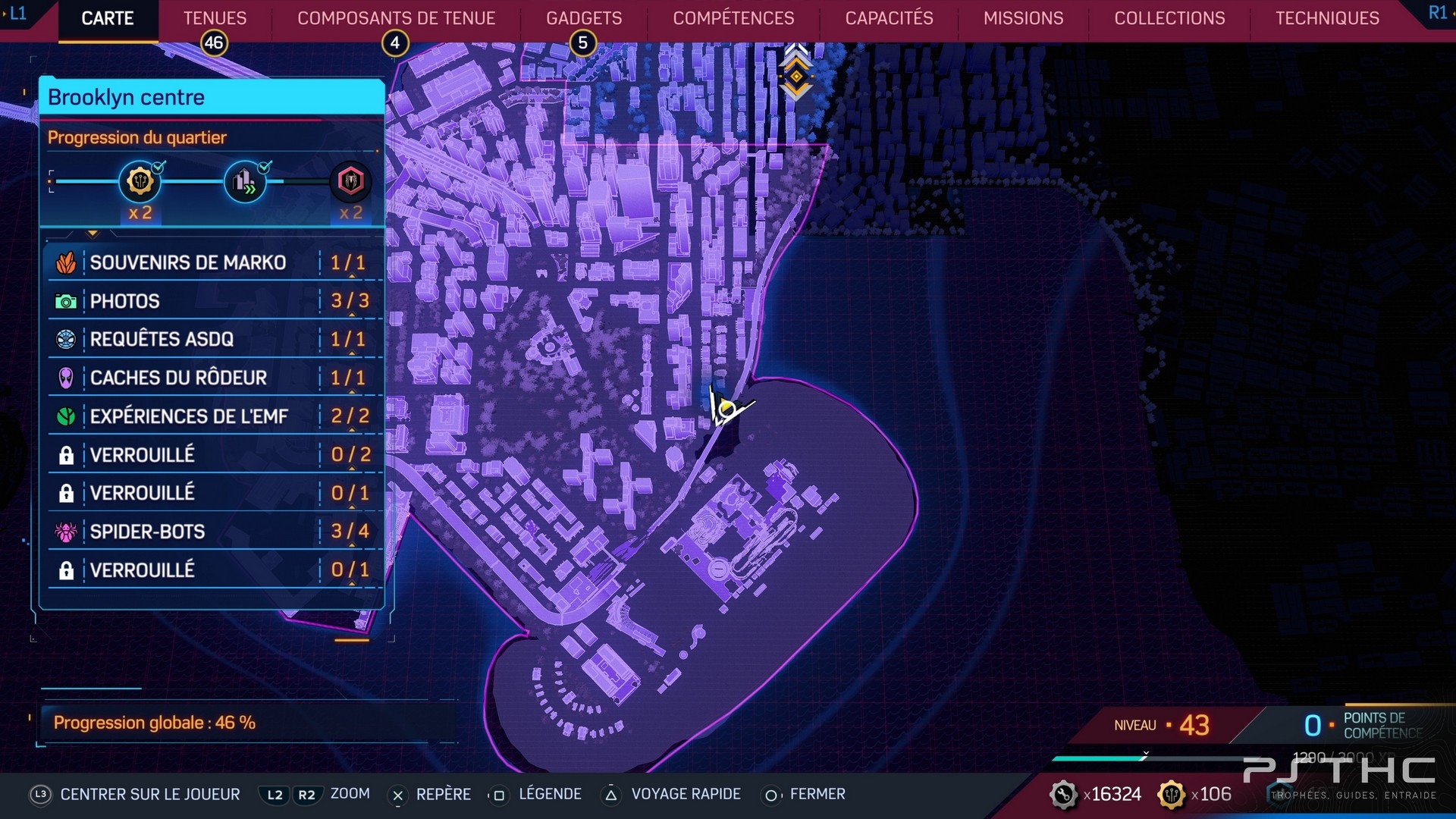Image resolution: width=1456 pixels, height=819 pixels.
Task: Click the 4 badge under COMPOSANTS DE TENUE
Action: point(394,43)
